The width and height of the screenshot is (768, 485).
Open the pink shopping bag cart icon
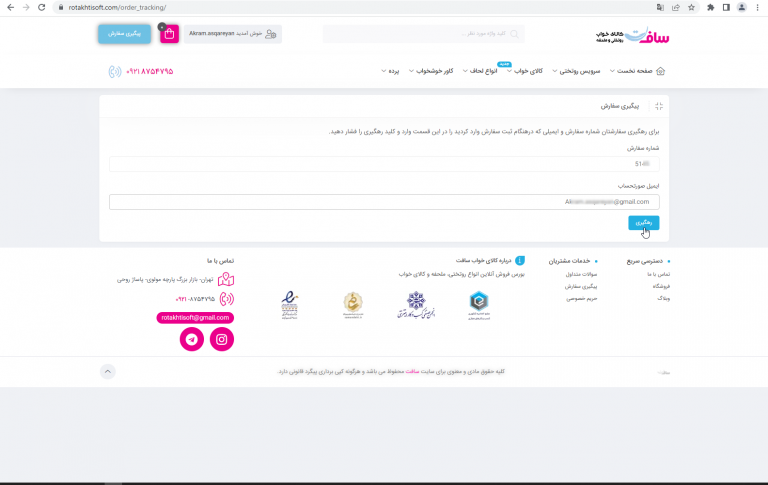click(x=169, y=34)
